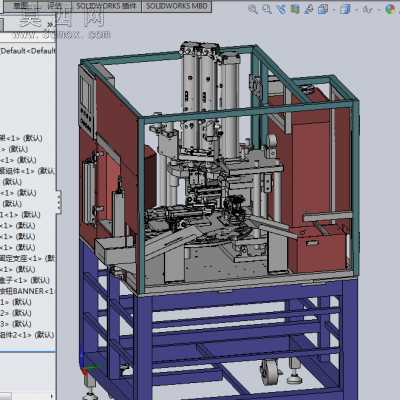Screen dimensions: 400x400
Task: Switch to the 评估 tab
Action: tap(54, 6)
